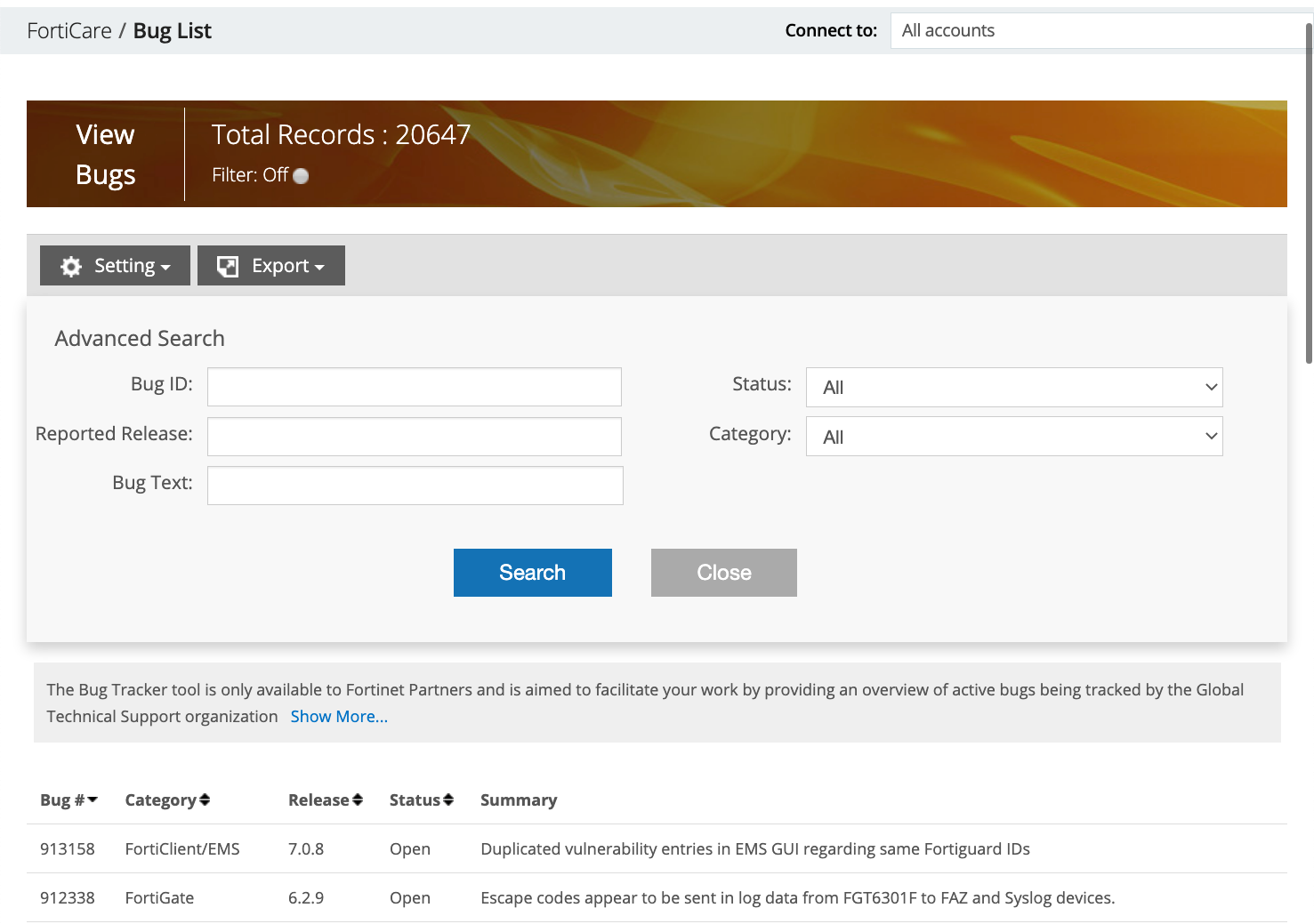Click into the Bug ID field
This screenshot has width=1314, height=924.
tap(415, 387)
